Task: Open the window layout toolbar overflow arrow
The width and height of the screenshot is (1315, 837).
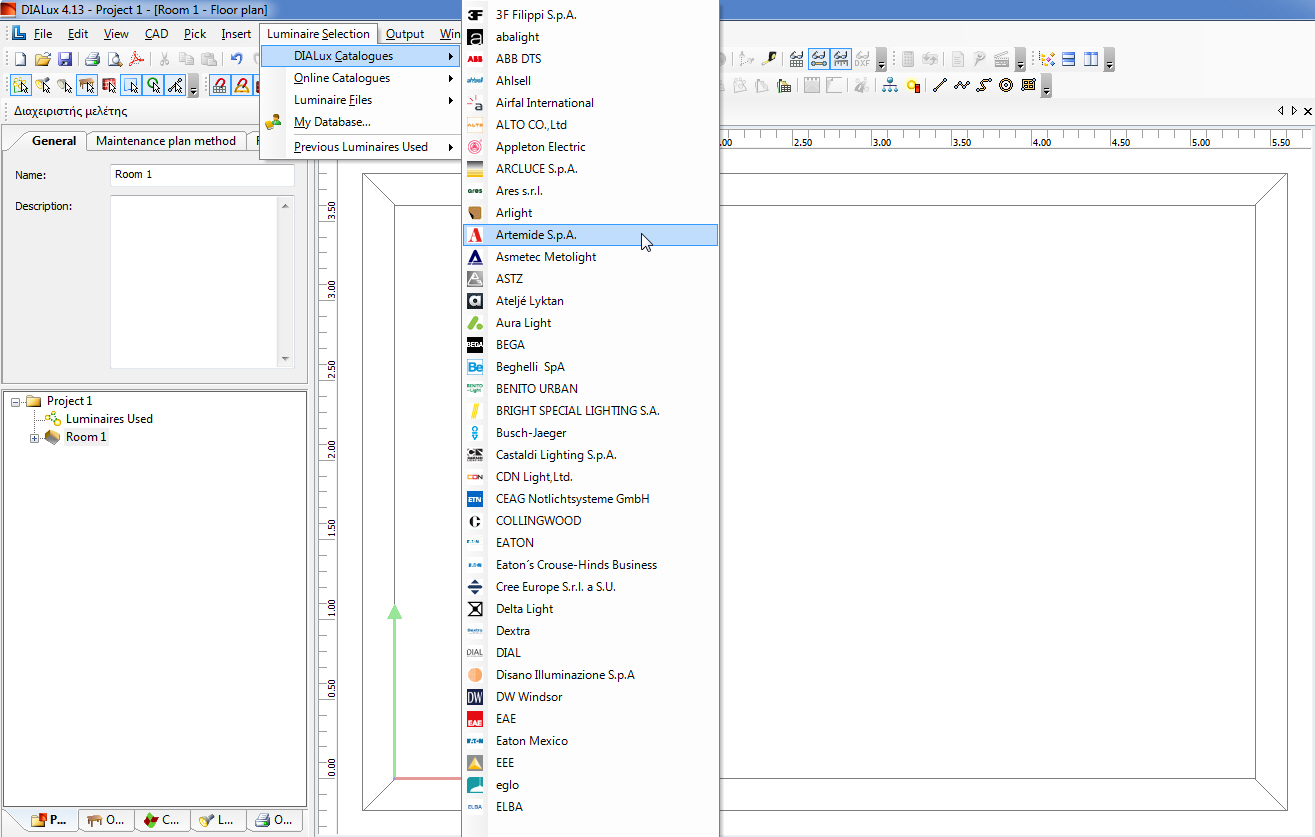Action: tap(1109, 61)
